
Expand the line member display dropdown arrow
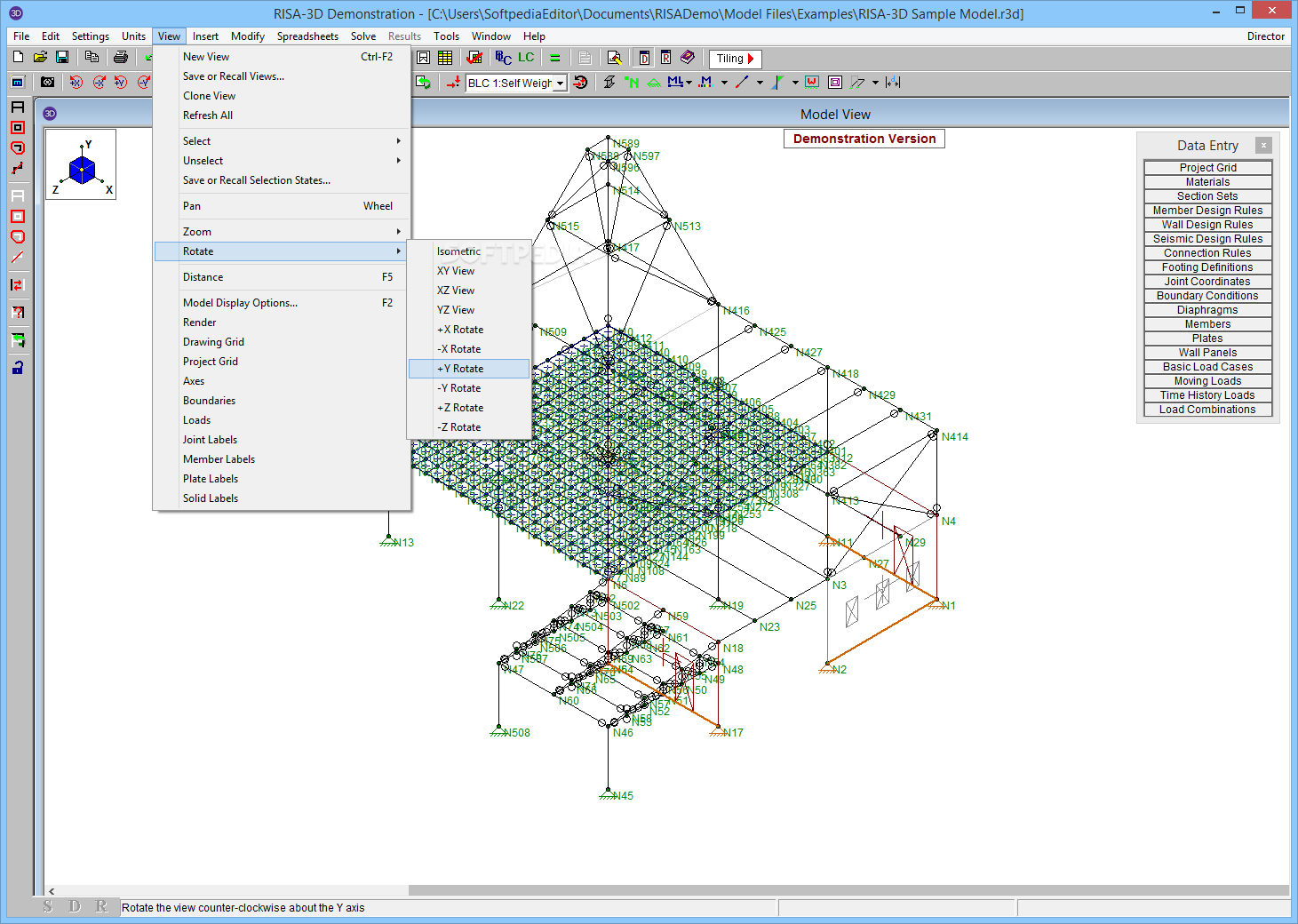point(760,83)
